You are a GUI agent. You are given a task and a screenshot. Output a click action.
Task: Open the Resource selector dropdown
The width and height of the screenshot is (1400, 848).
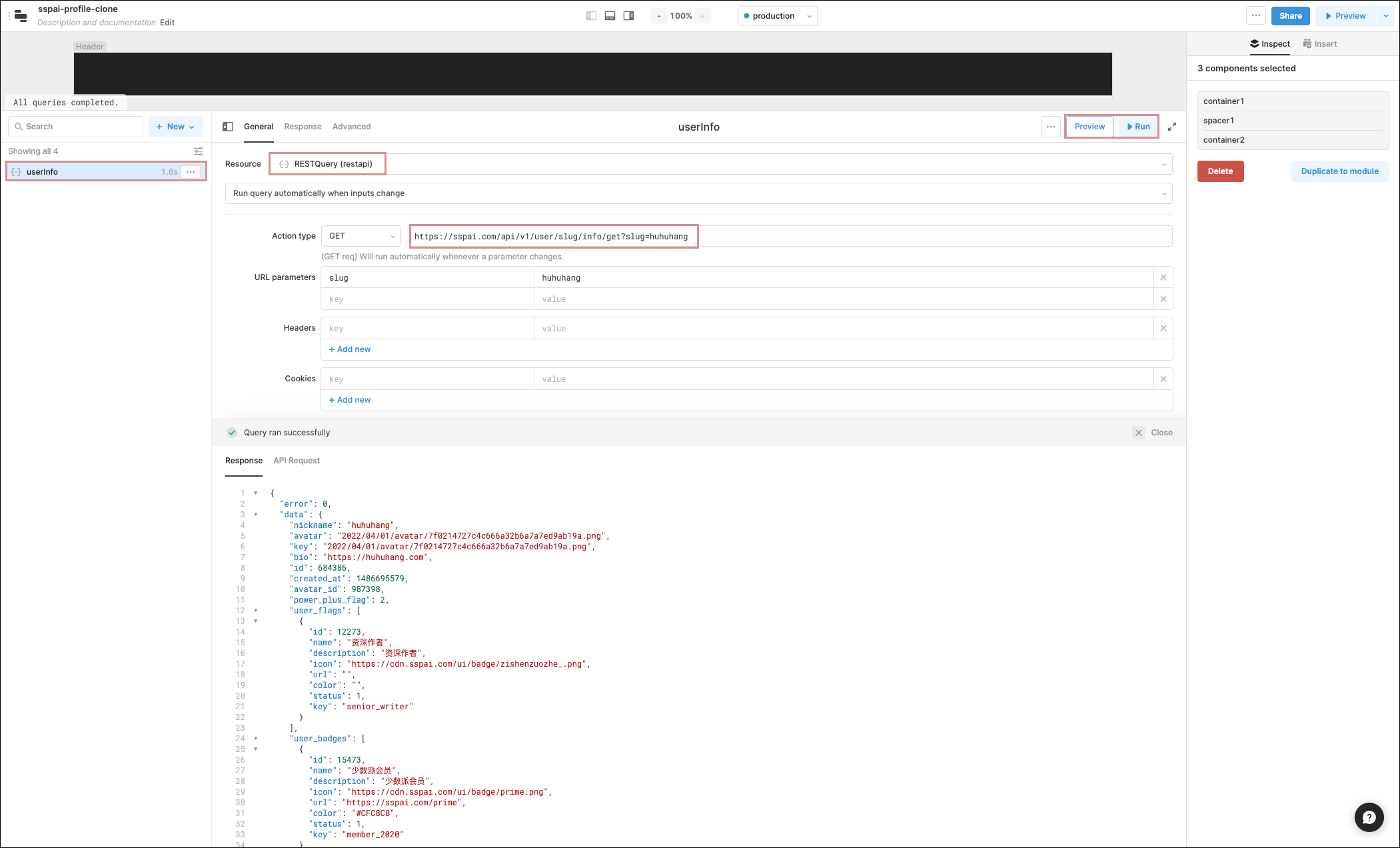[721, 164]
